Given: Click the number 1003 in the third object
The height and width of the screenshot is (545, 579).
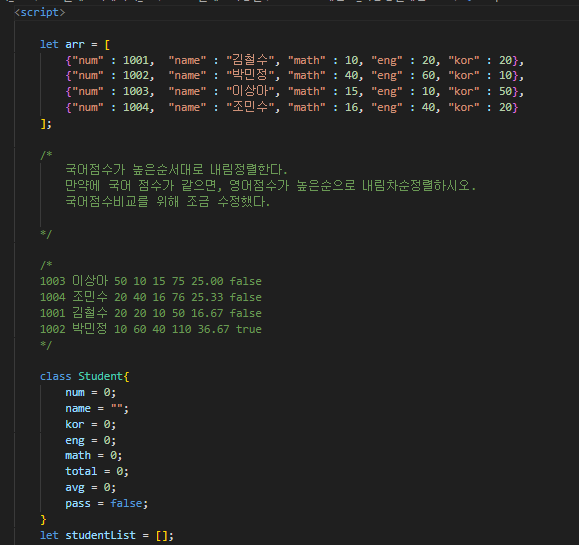Looking at the screenshot, I should tap(136, 92).
